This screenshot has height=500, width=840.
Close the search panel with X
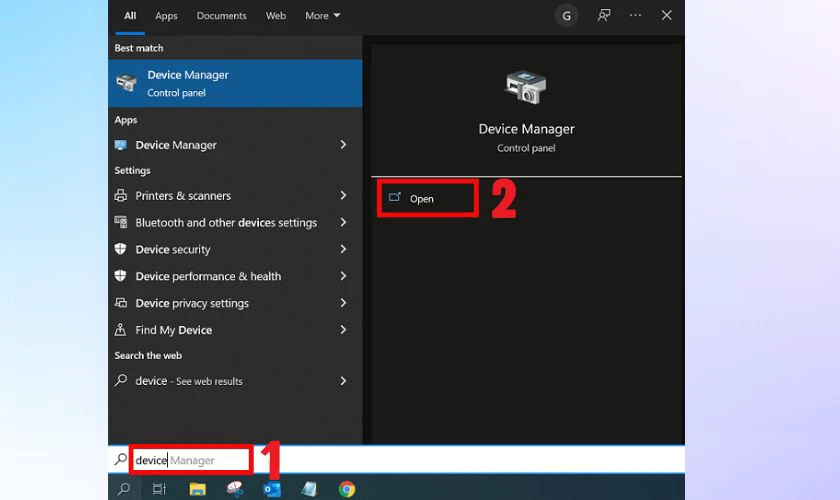pos(666,16)
